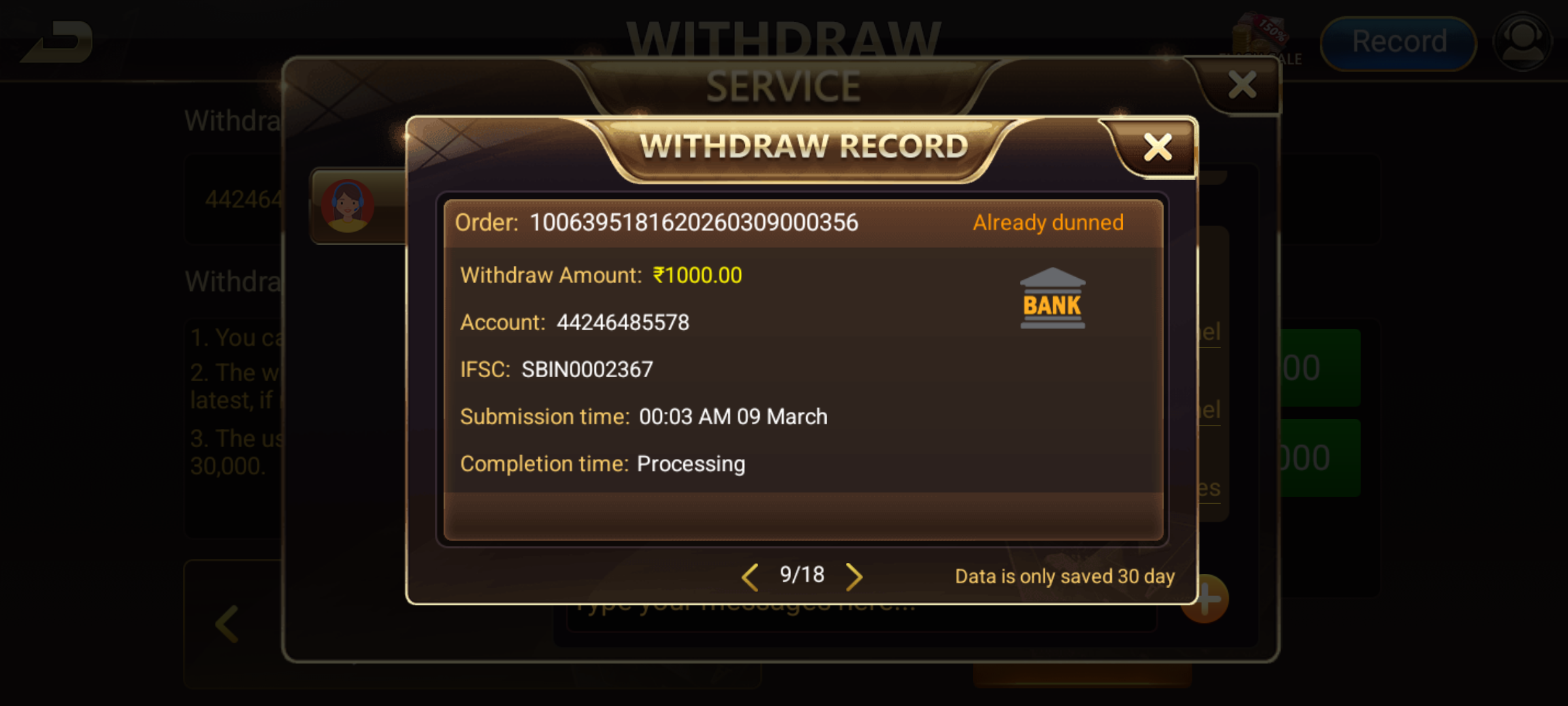Click the Already dunned status label
The image size is (1568, 706).
pyautogui.click(x=1048, y=223)
